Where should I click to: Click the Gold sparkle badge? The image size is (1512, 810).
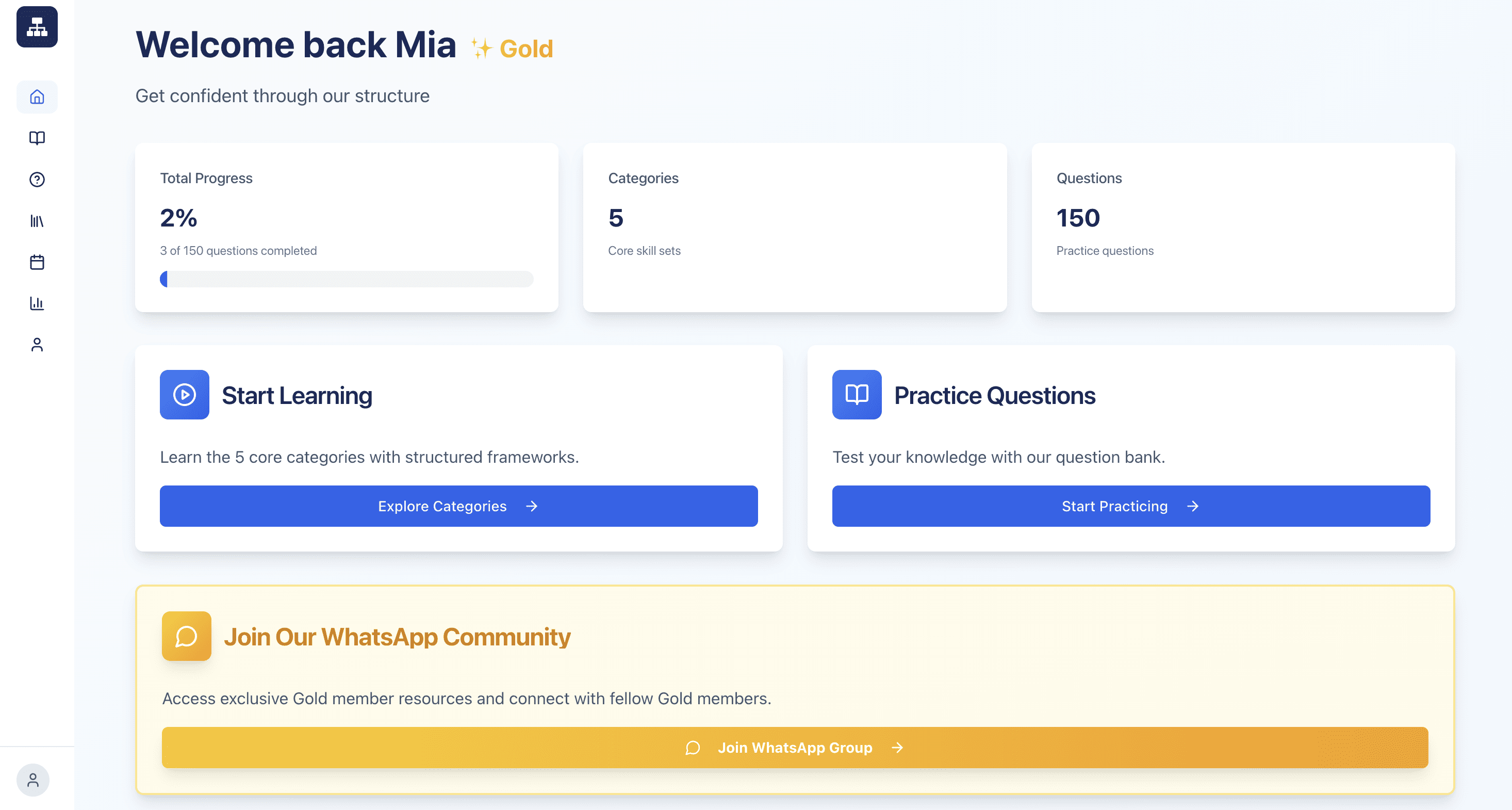tap(513, 48)
